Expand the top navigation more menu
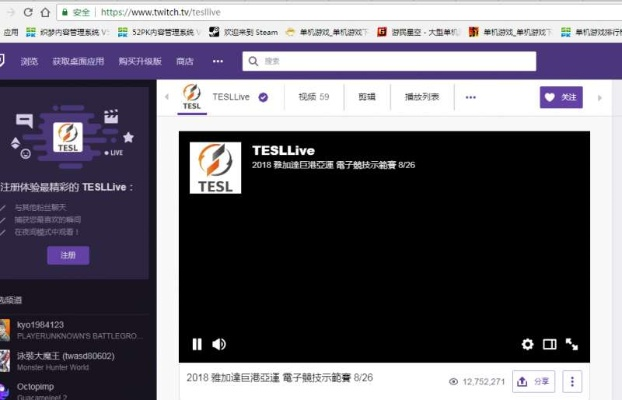This screenshot has height=400, width=622. click(x=217, y=61)
